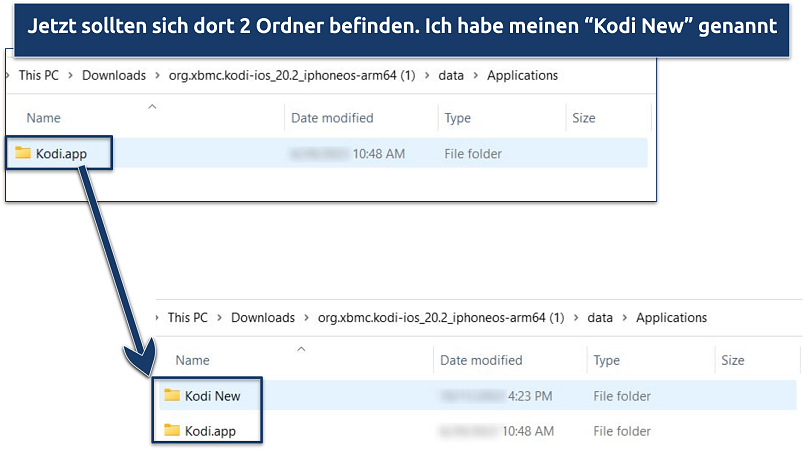
Task: Expand chevron after 'Downloads' in lower window
Action: 306,318
